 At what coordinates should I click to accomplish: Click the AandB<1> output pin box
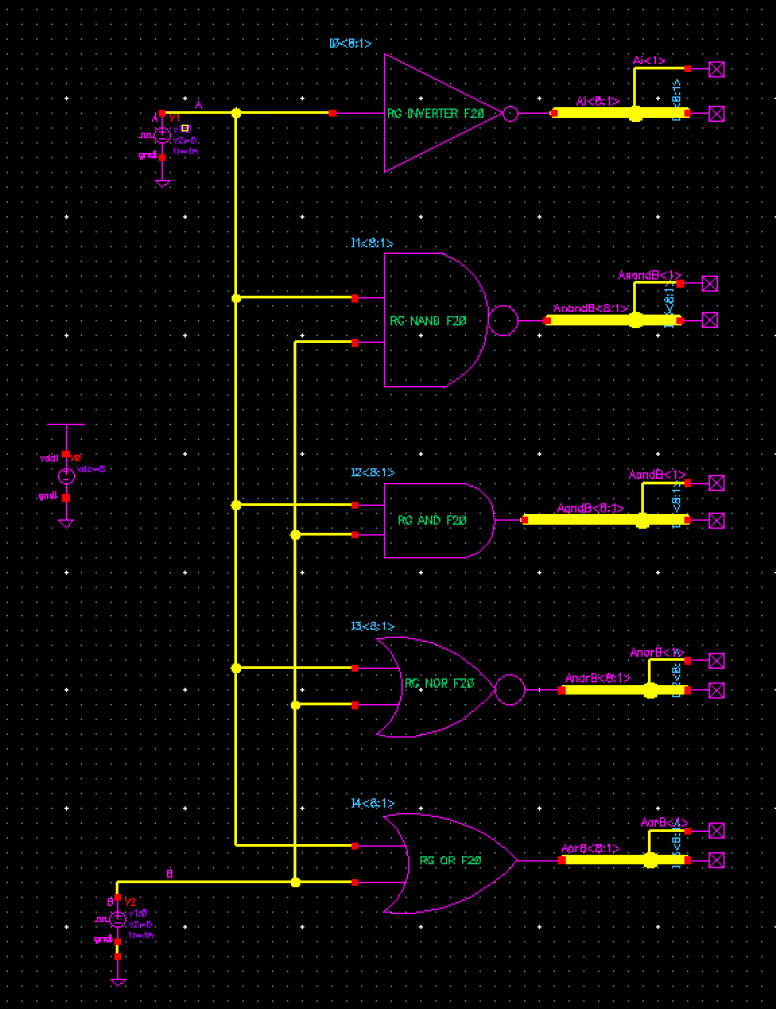pyautogui.click(x=717, y=483)
